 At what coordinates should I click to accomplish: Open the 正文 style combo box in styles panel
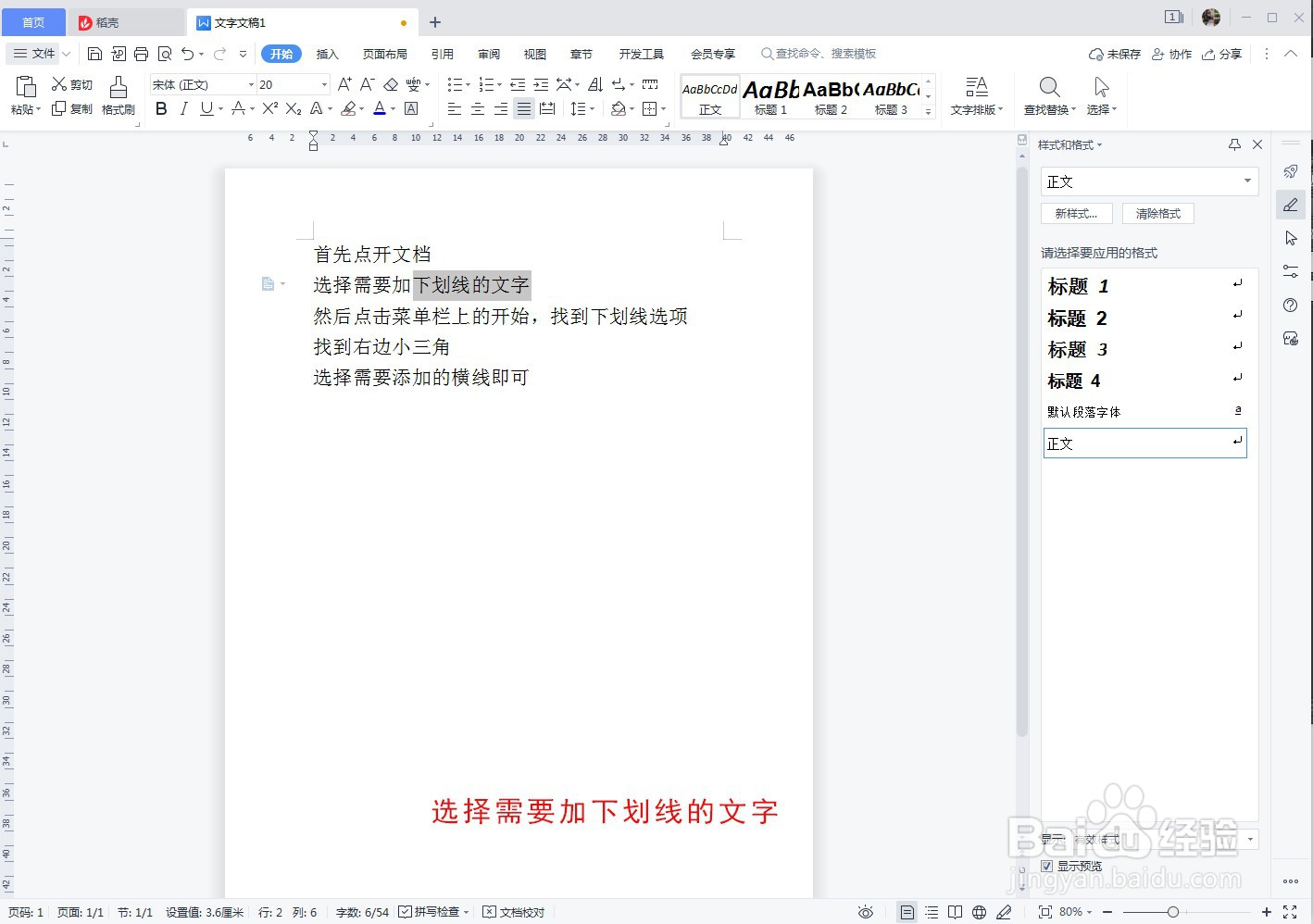(x=1149, y=181)
